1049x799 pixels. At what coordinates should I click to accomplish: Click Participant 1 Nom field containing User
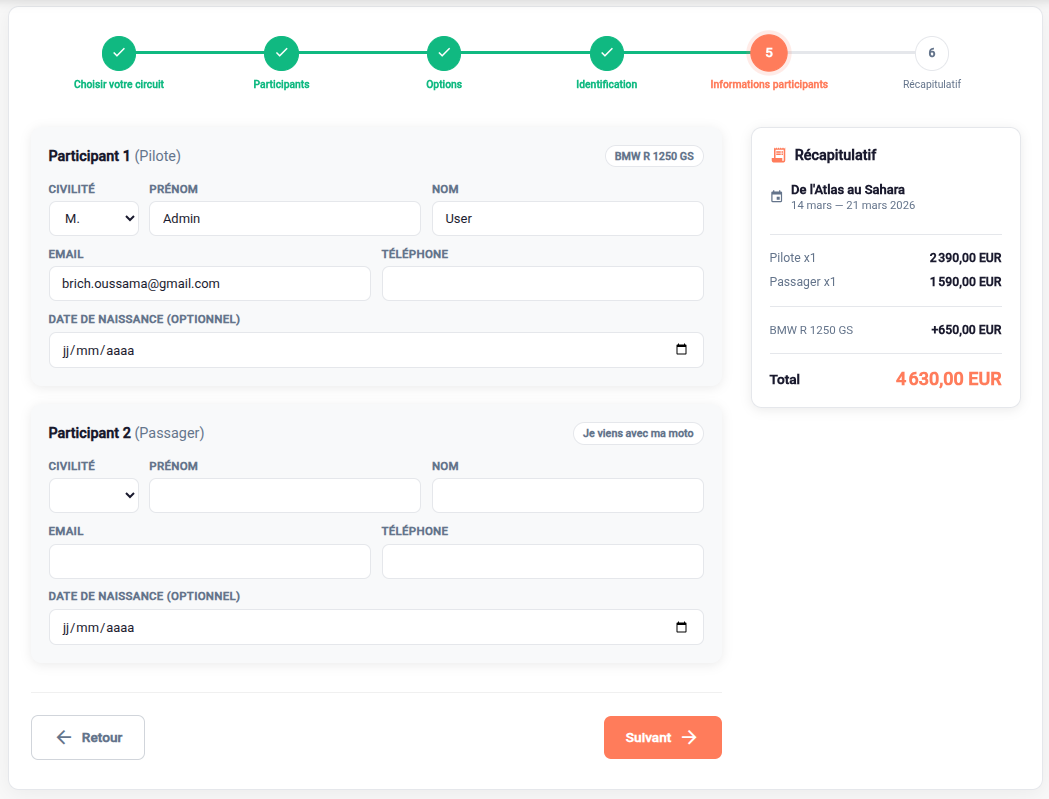(567, 219)
